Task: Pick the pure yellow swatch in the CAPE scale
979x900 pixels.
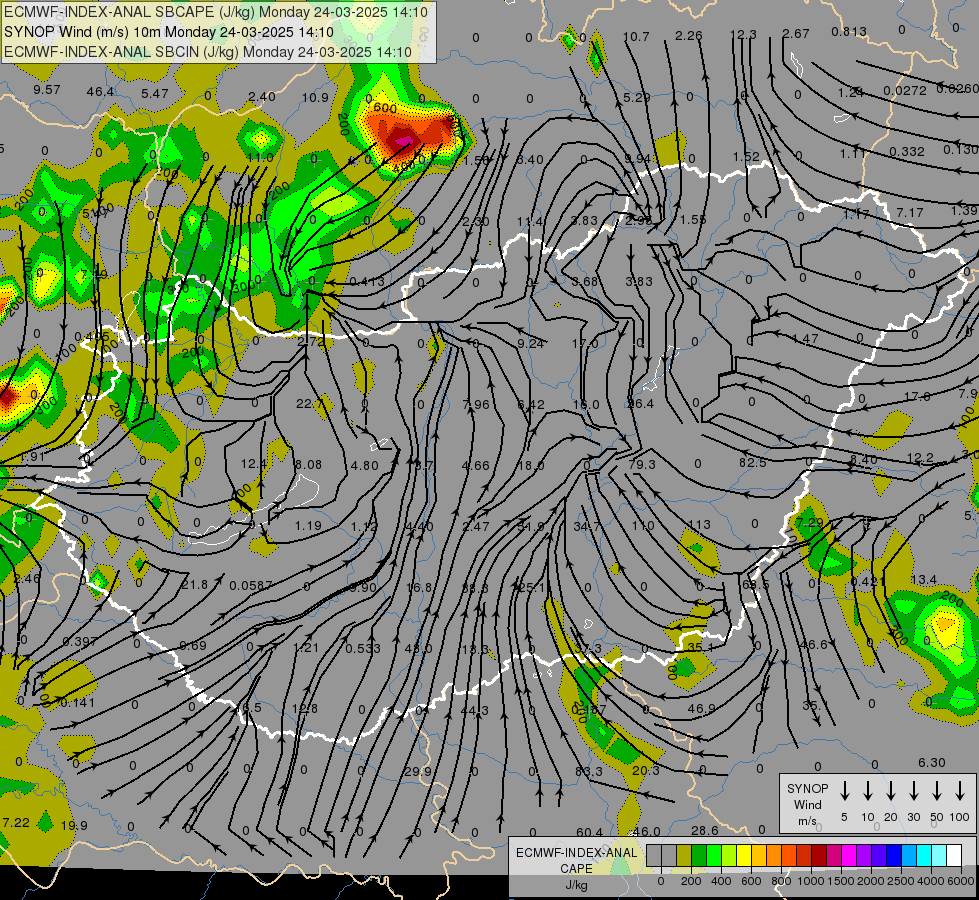Action: 744,855
